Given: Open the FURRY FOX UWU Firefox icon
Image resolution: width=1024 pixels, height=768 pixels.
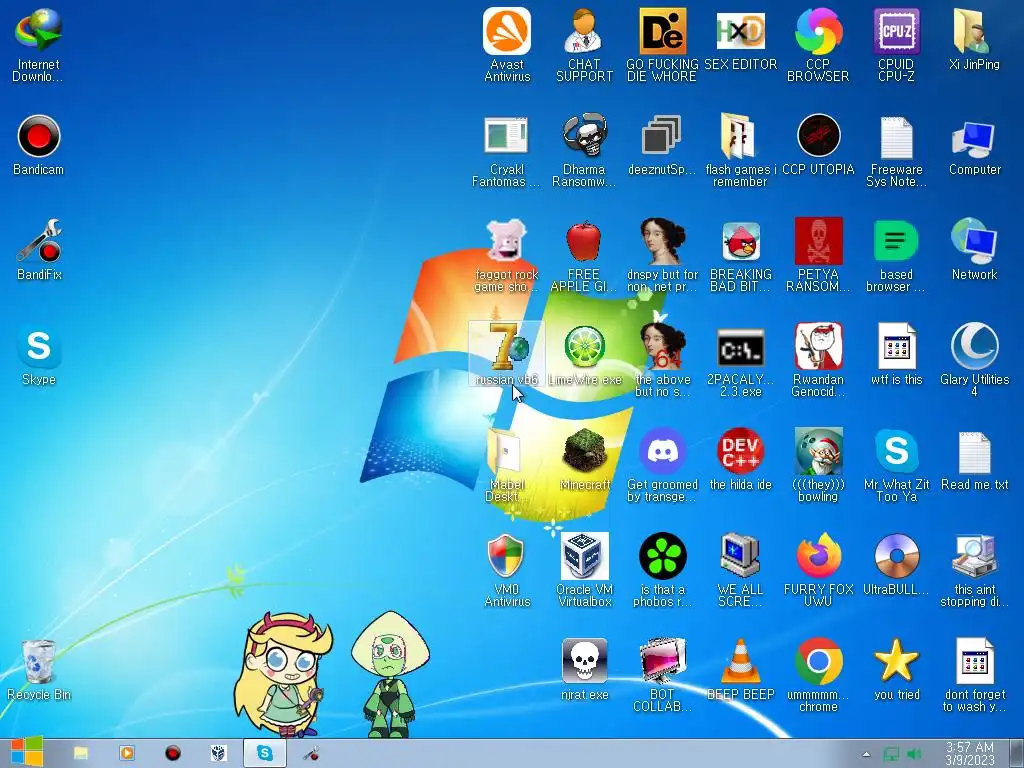Looking at the screenshot, I should [x=818, y=571].
